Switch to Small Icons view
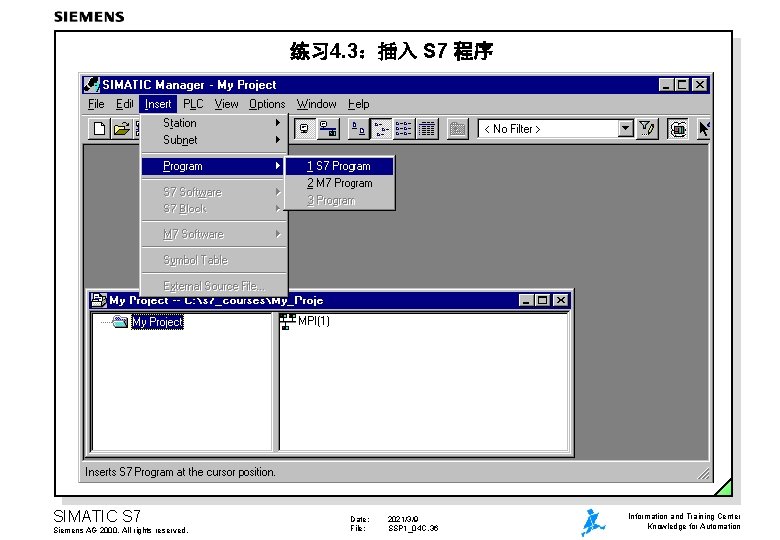This screenshot has width=780, height=540. click(x=382, y=129)
